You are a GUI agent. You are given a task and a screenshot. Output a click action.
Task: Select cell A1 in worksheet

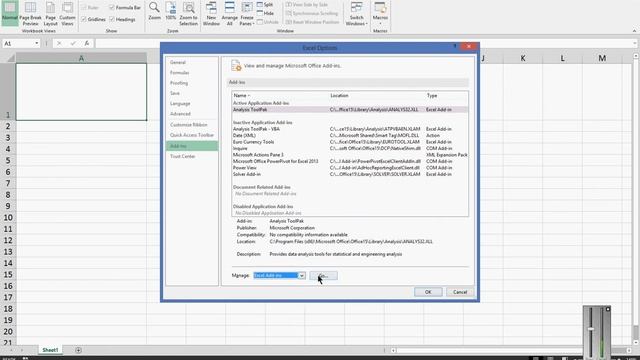click(x=81, y=92)
